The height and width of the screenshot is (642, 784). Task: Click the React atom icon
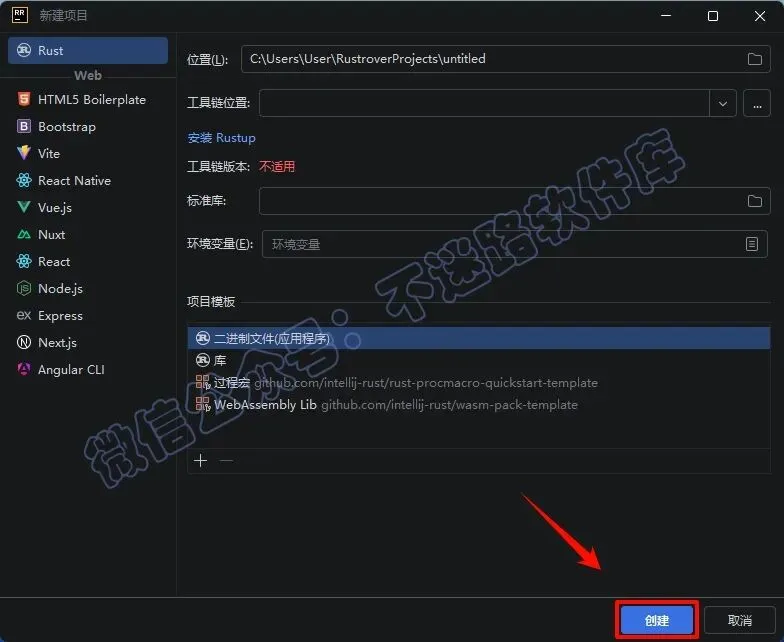pos(24,261)
